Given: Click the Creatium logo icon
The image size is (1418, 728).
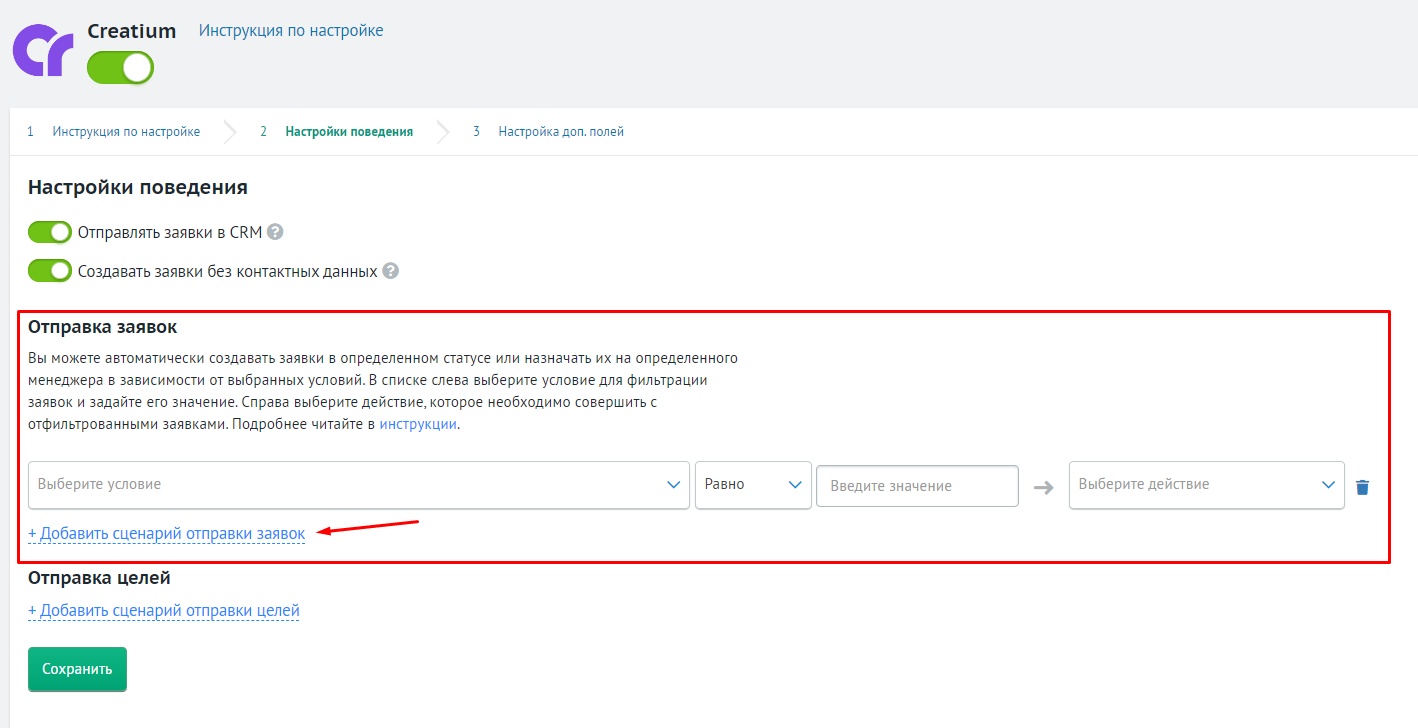Looking at the screenshot, I should pos(43,52).
